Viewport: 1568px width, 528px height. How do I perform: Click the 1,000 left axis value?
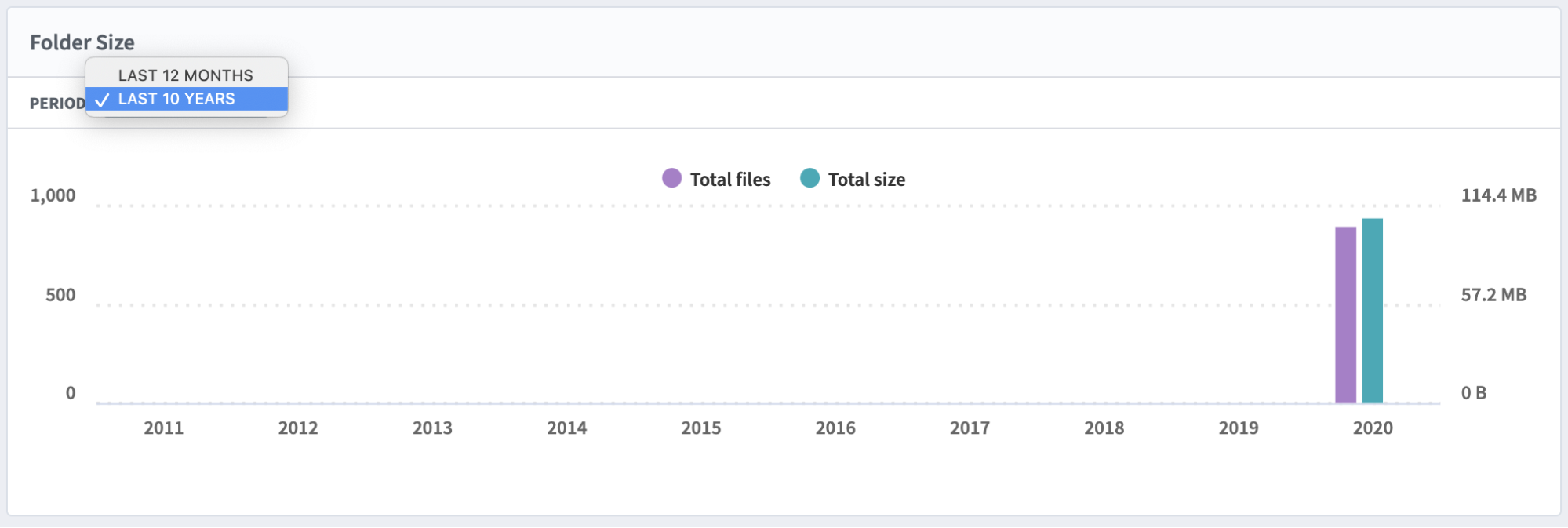(53, 195)
